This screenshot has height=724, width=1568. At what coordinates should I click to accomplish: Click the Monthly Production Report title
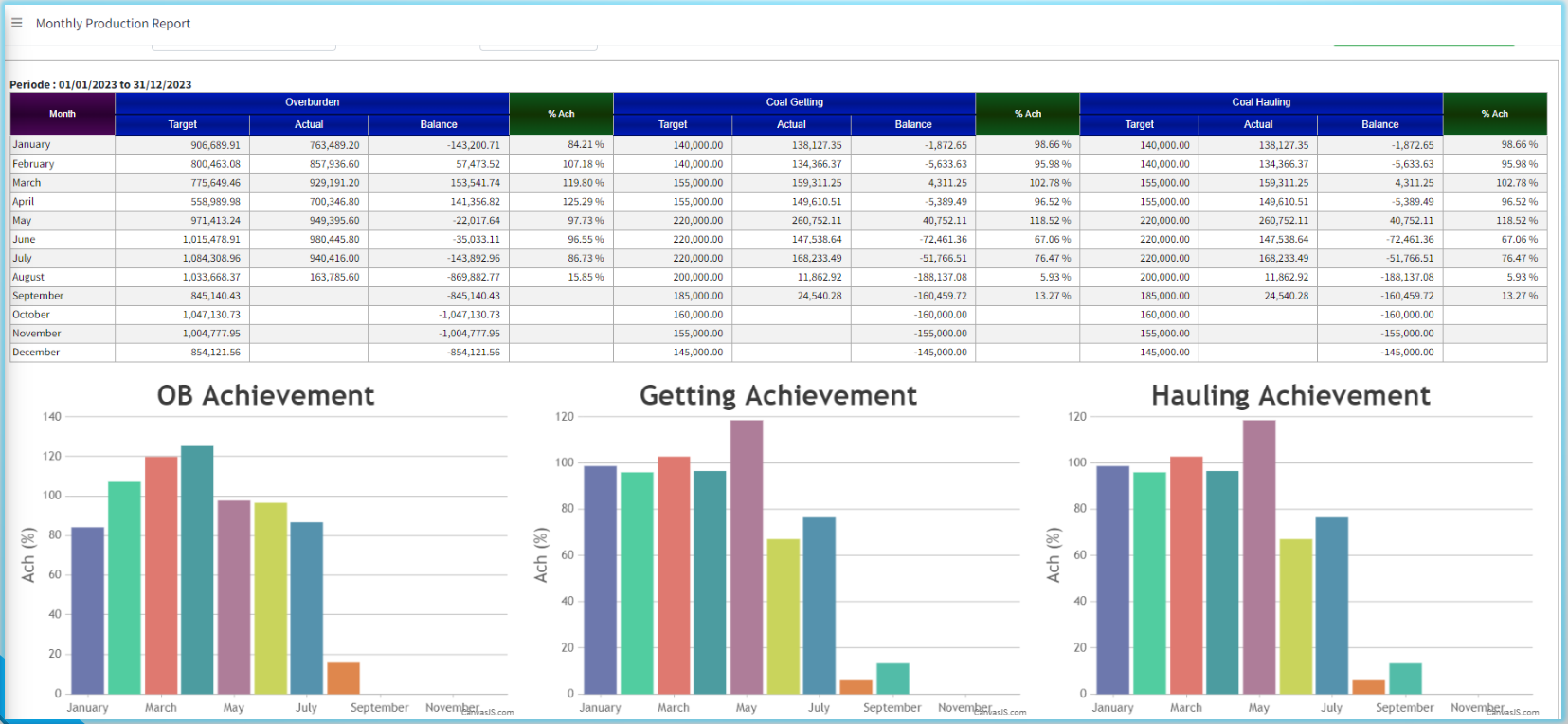[x=113, y=23]
